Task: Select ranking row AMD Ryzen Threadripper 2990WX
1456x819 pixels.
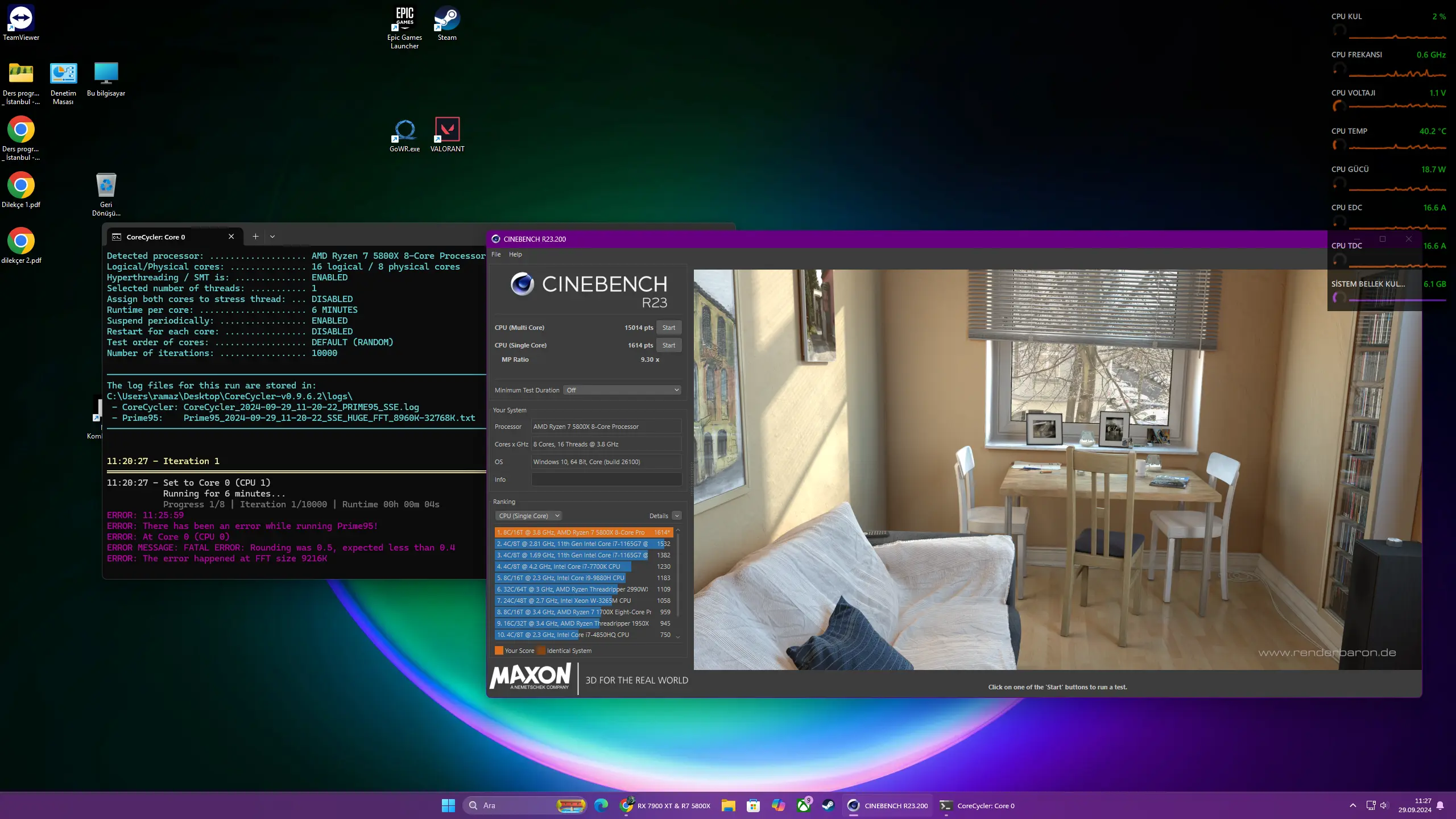Action: click(584, 589)
